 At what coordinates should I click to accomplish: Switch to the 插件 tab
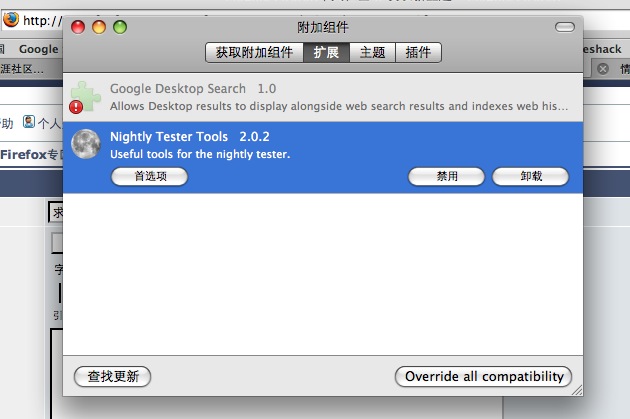418,53
